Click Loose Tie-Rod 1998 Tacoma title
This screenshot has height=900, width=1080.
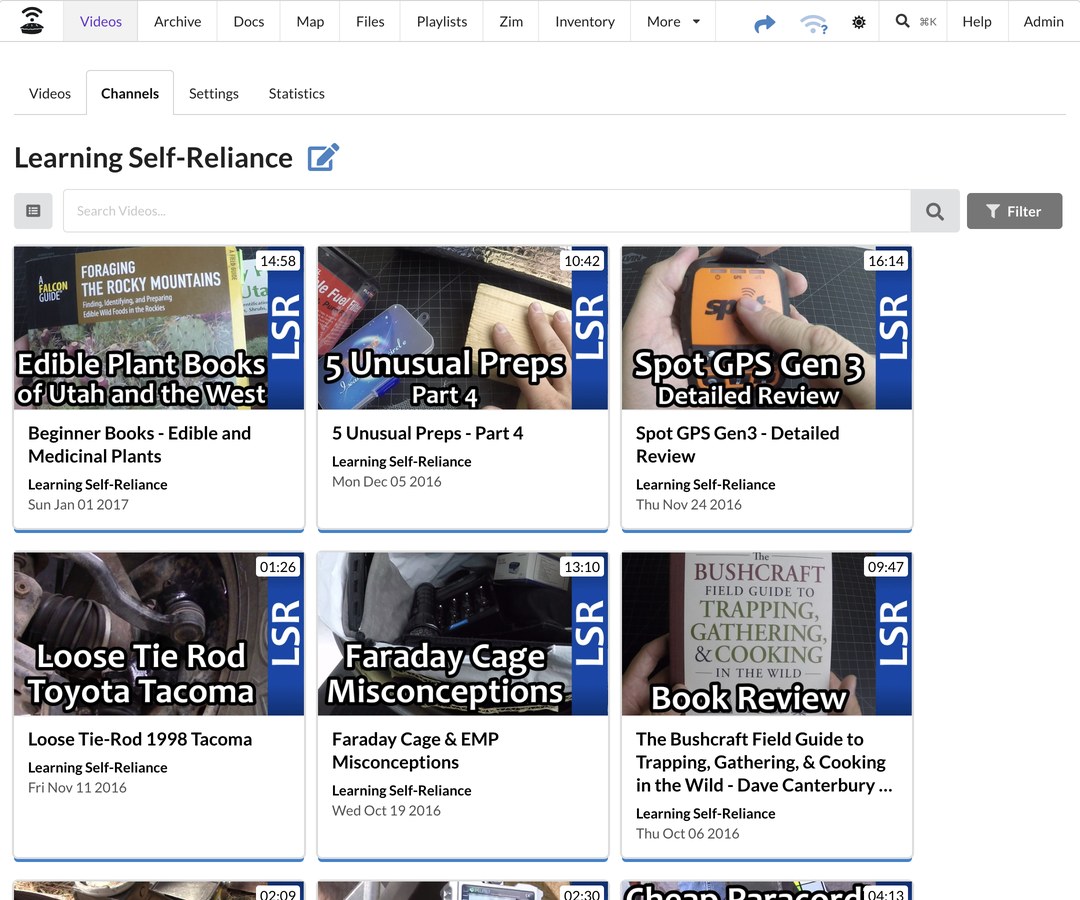coord(140,739)
